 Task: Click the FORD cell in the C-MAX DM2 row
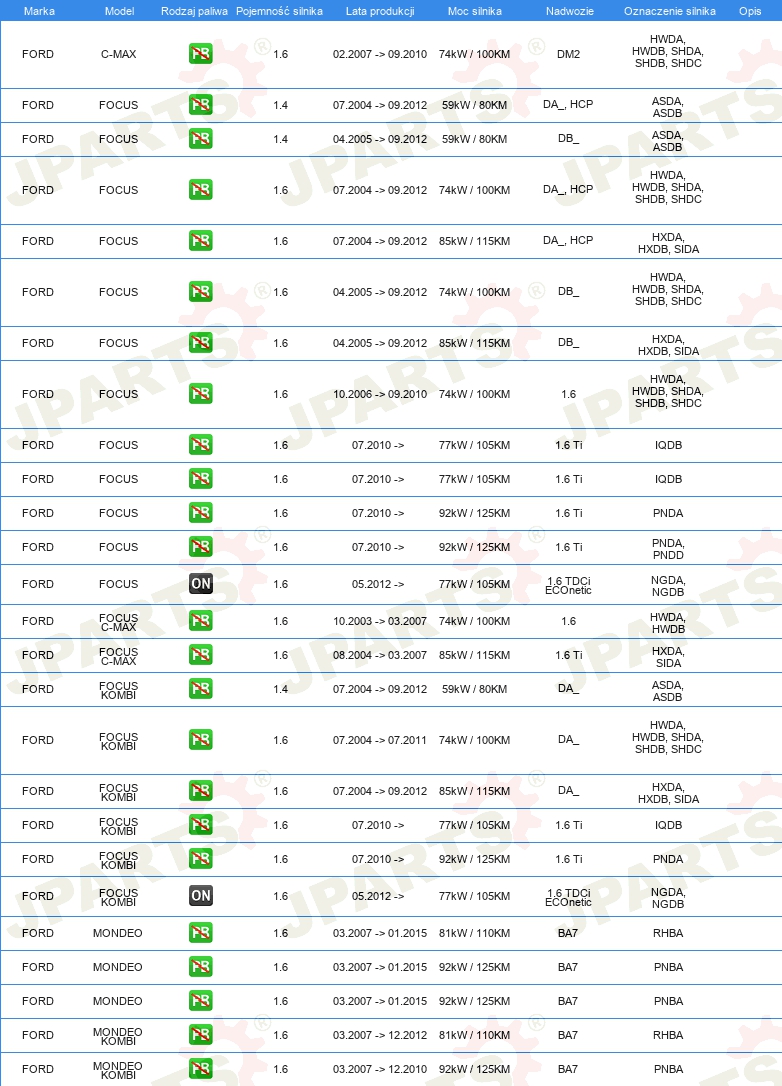pyautogui.click(x=37, y=54)
